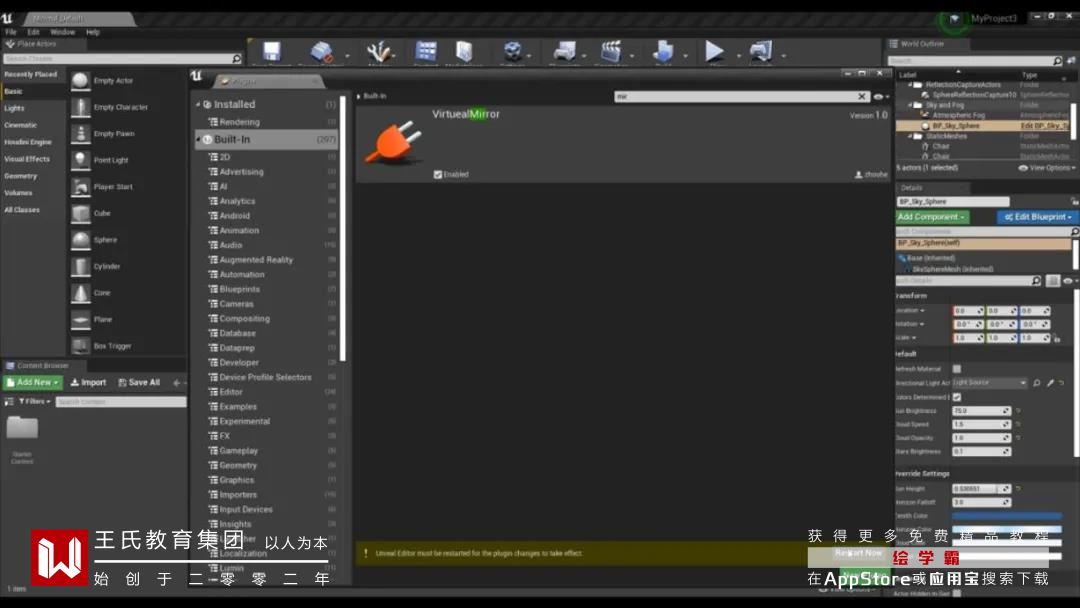Click the Save All button
1080x608 pixels.
point(139,383)
